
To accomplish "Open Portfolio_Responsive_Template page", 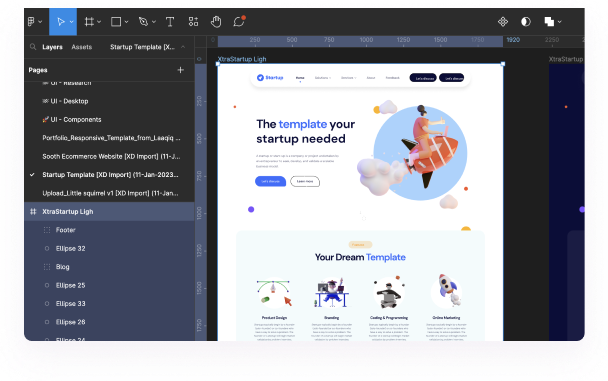I will (109, 138).
